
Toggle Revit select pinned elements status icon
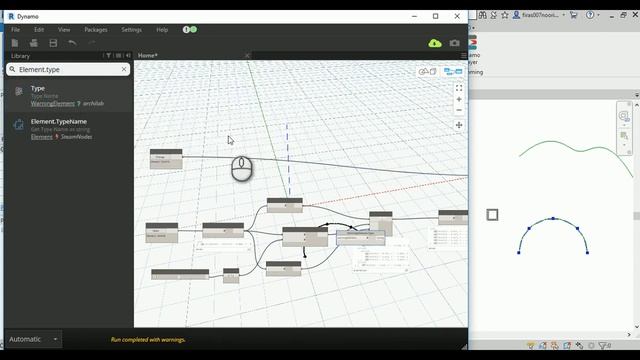555,346
